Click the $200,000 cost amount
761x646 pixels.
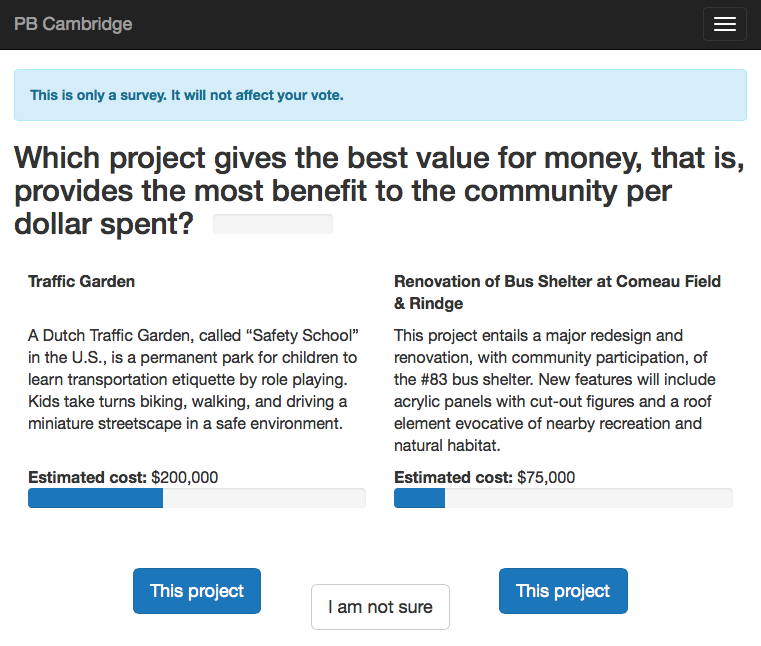(185, 478)
